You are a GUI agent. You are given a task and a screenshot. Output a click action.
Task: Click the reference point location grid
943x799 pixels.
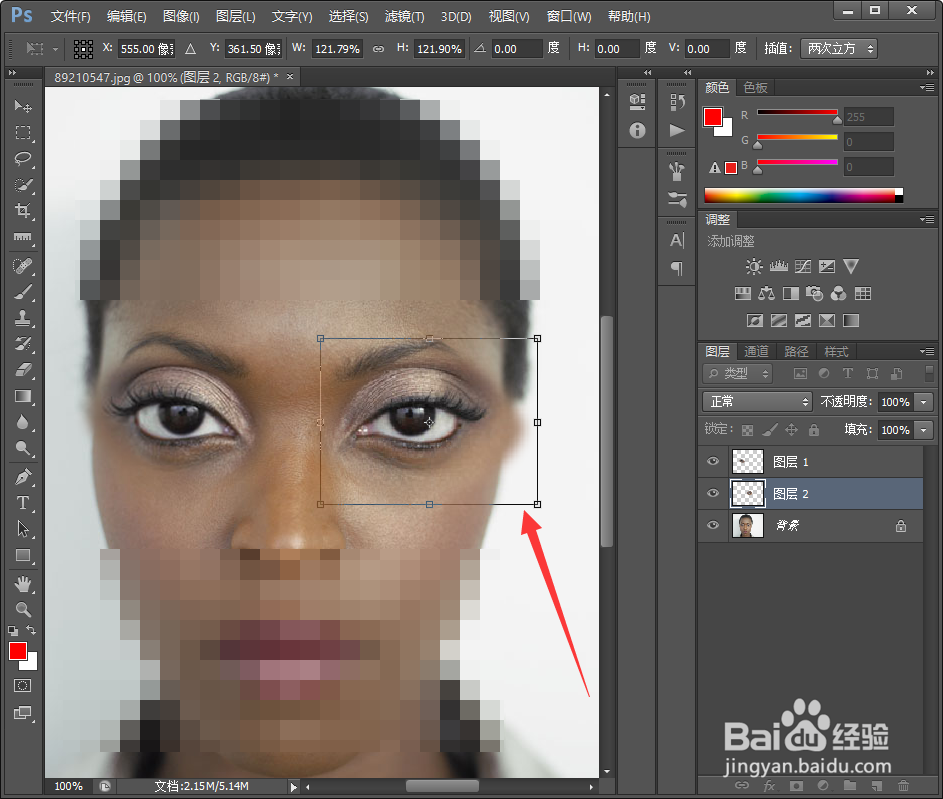click(83, 49)
